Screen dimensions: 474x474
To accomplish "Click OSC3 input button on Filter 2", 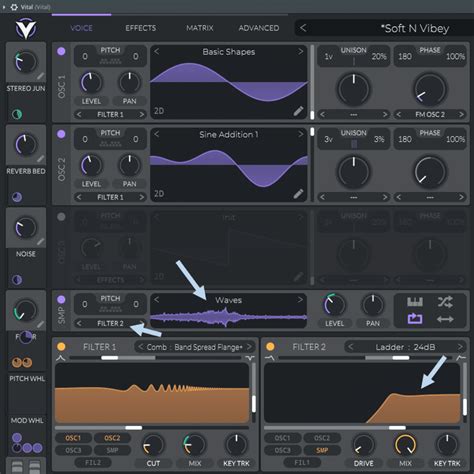I will tap(283, 450).
